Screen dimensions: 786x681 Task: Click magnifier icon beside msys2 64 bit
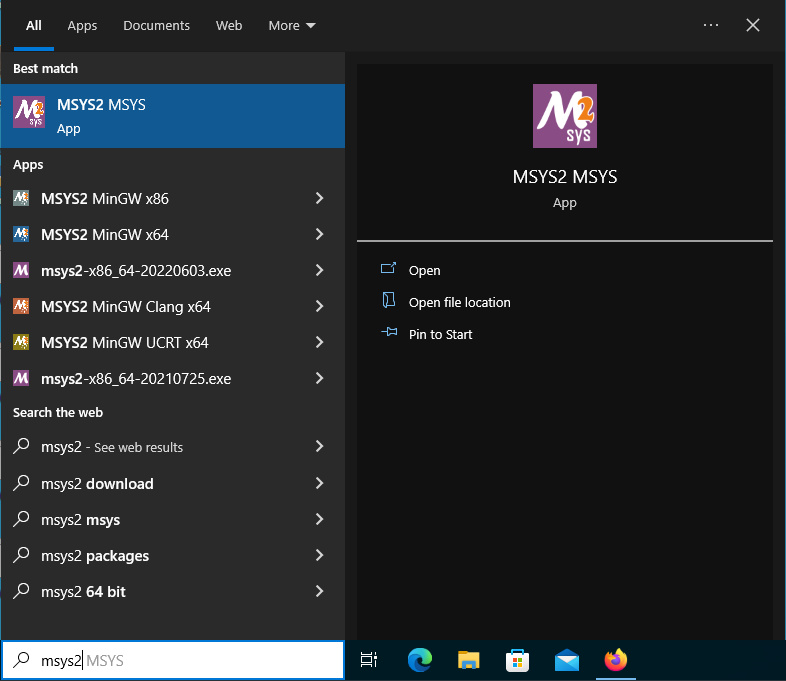pyautogui.click(x=21, y=591)
